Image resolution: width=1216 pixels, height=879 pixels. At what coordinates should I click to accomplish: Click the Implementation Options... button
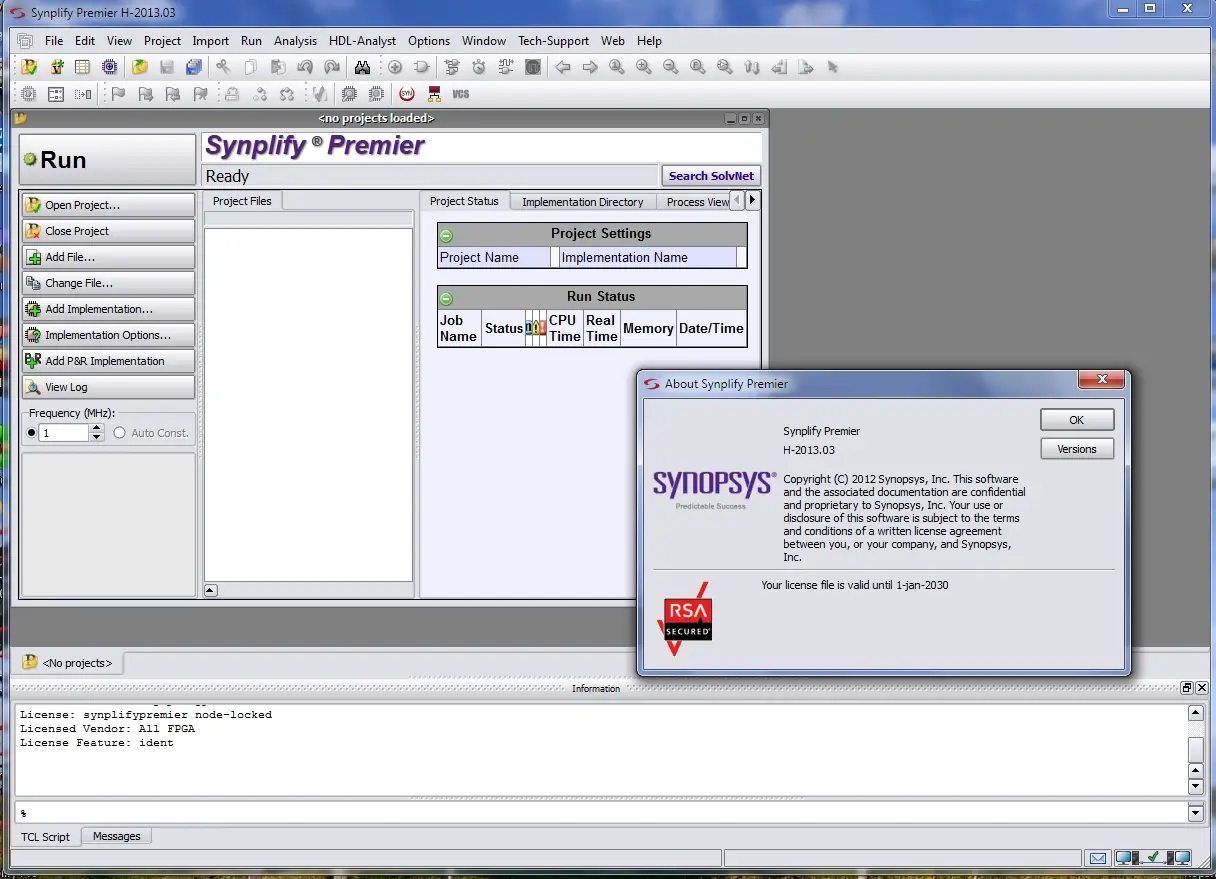[108, 335]
